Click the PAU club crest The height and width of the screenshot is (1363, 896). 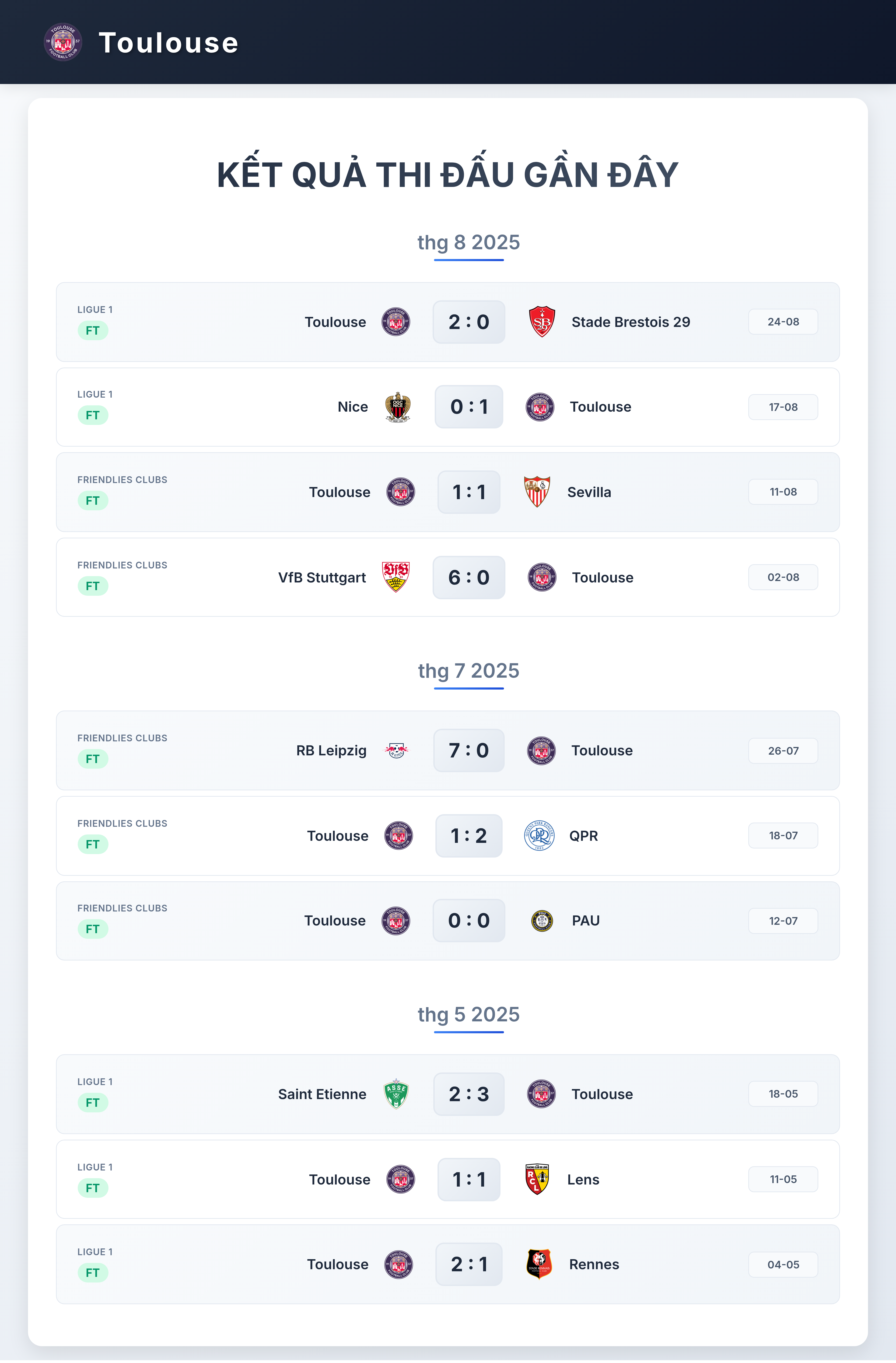click(542, 921)
